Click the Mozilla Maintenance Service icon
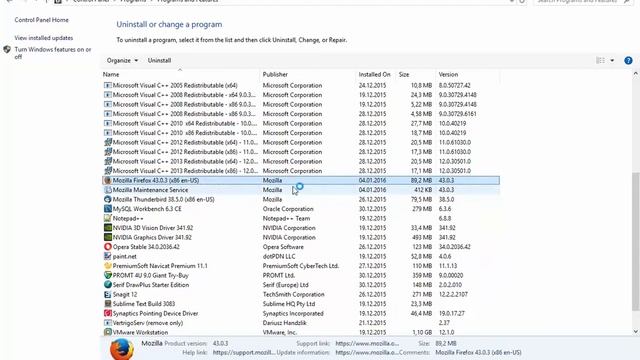 click(x=107, y=190)
